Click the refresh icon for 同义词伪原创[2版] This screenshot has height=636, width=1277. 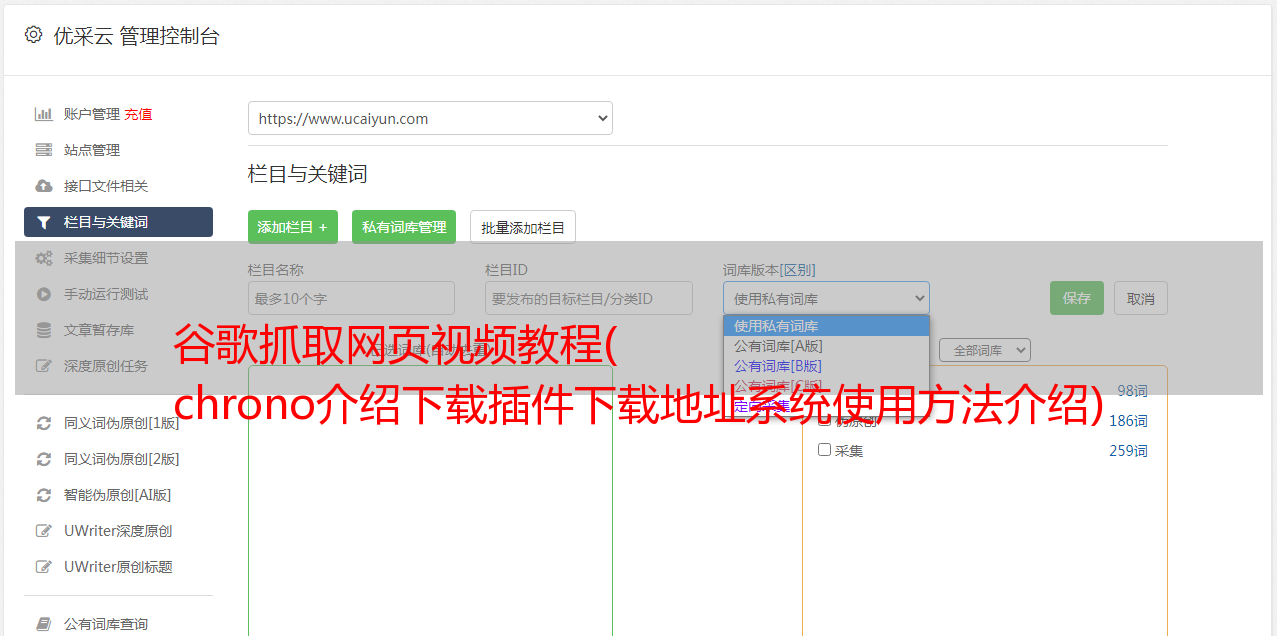tap(44, 459)
